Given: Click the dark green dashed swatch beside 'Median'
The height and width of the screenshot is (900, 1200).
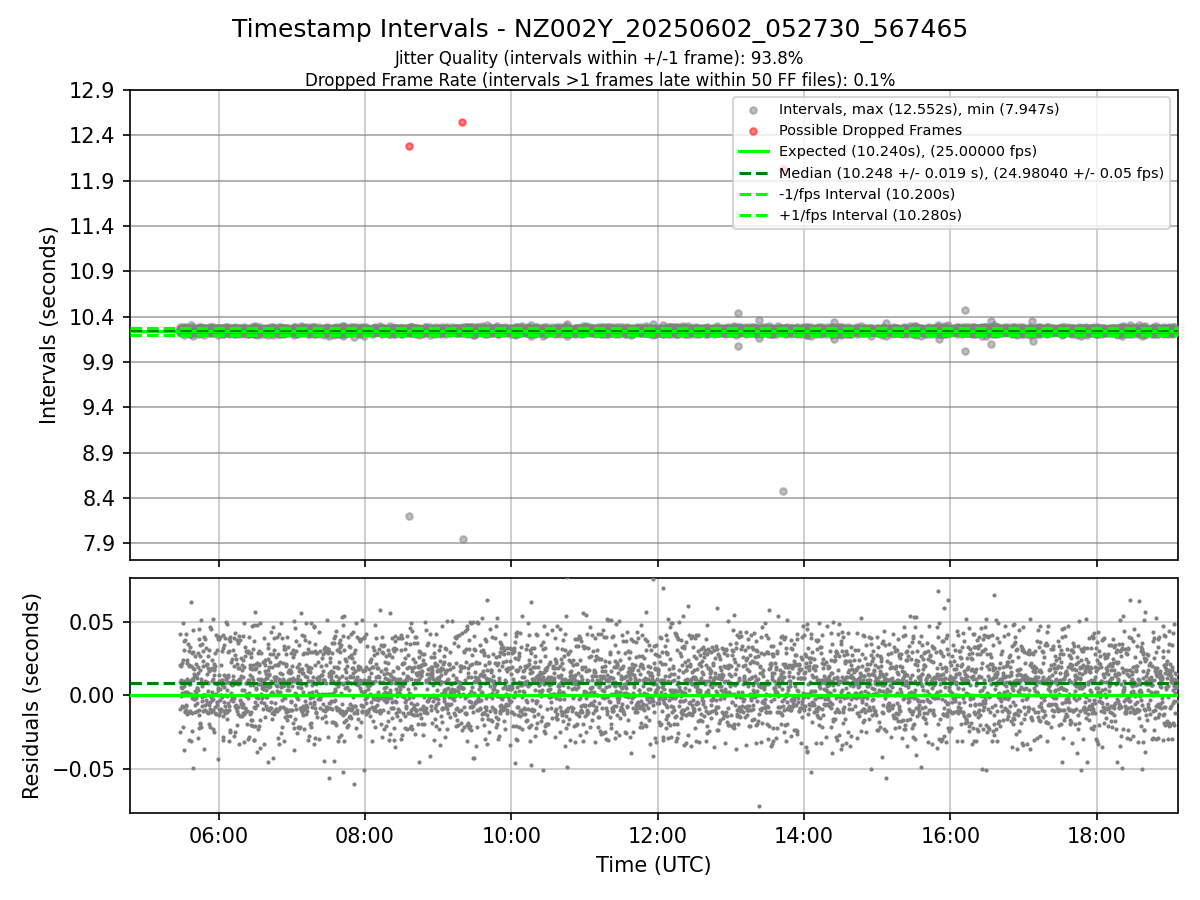Looking at the screenshot, I should (x=754, y=173).
